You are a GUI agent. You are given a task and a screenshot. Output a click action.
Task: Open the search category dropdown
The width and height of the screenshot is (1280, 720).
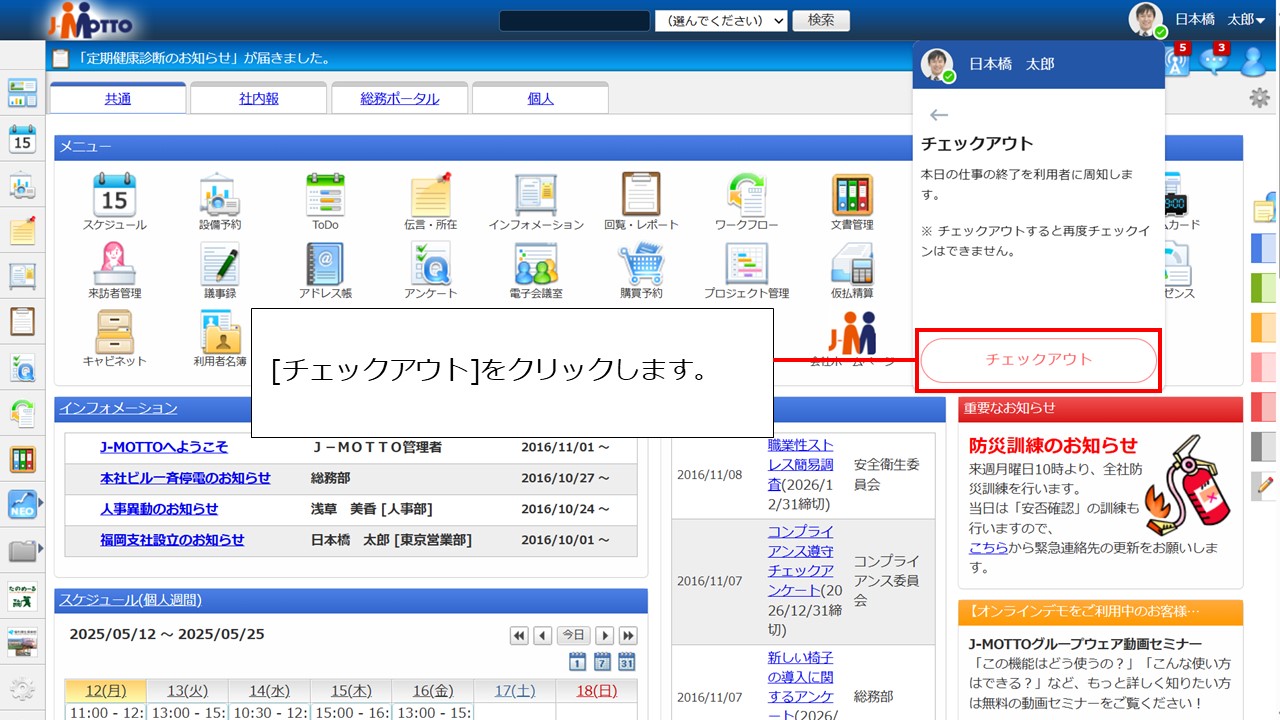[721, 21]
